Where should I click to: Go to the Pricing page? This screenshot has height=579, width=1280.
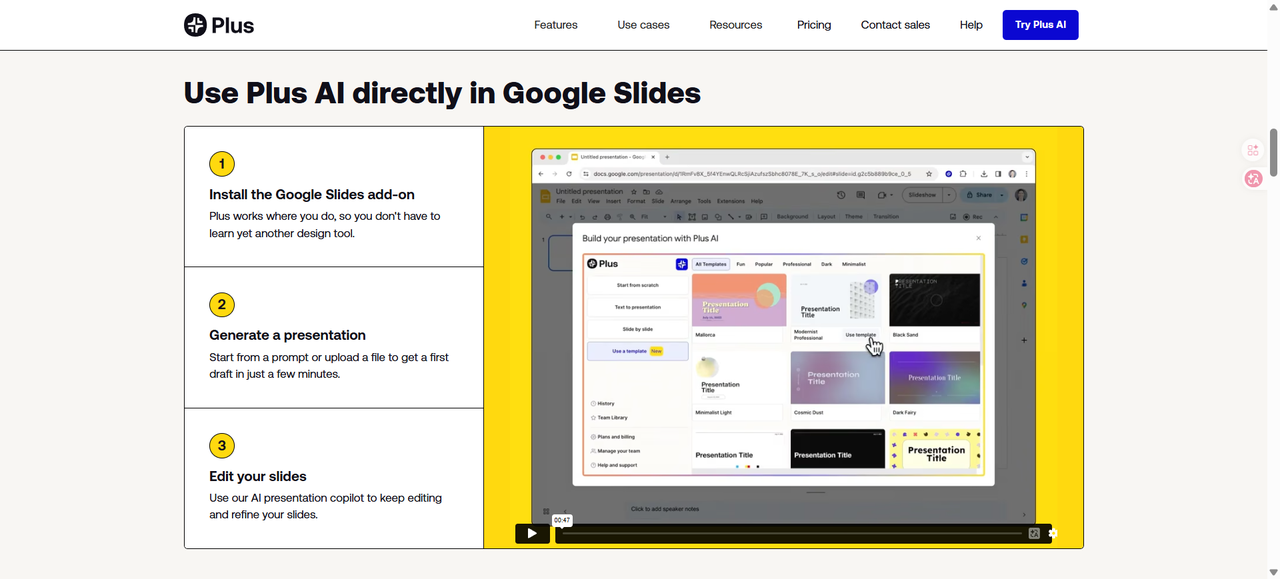[814, 25]
